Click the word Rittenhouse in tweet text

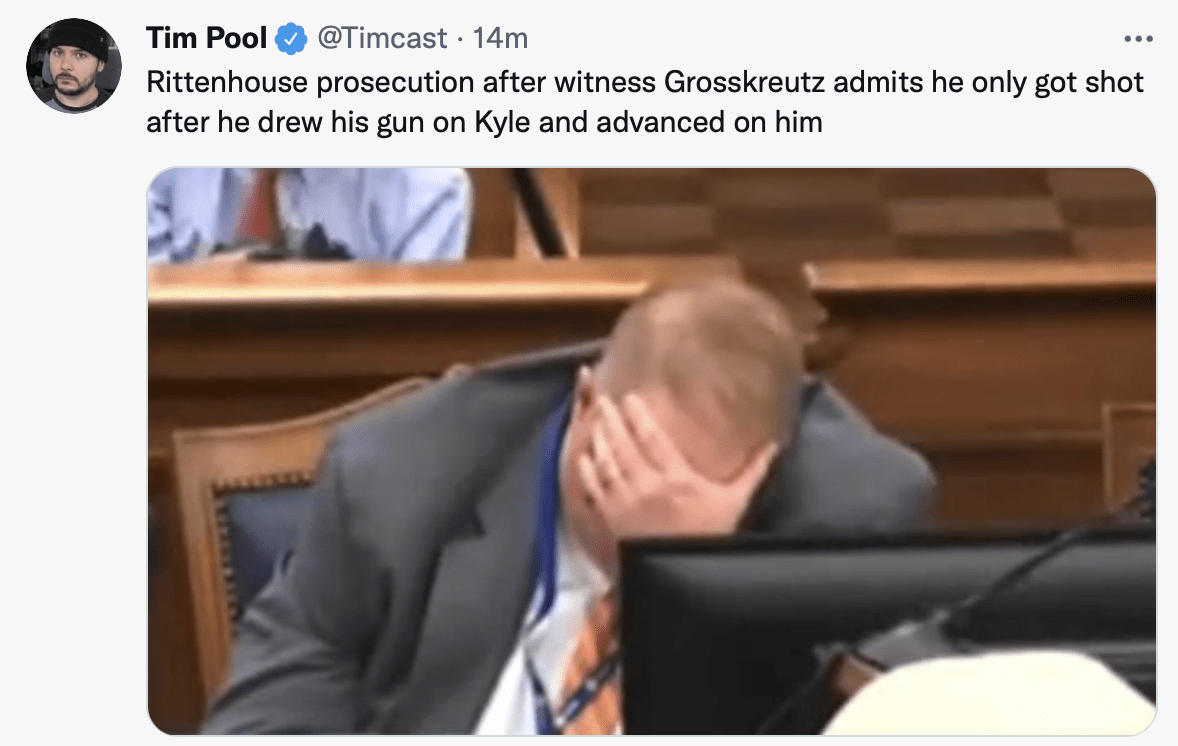pyautogui.click(x=227, y=82)
